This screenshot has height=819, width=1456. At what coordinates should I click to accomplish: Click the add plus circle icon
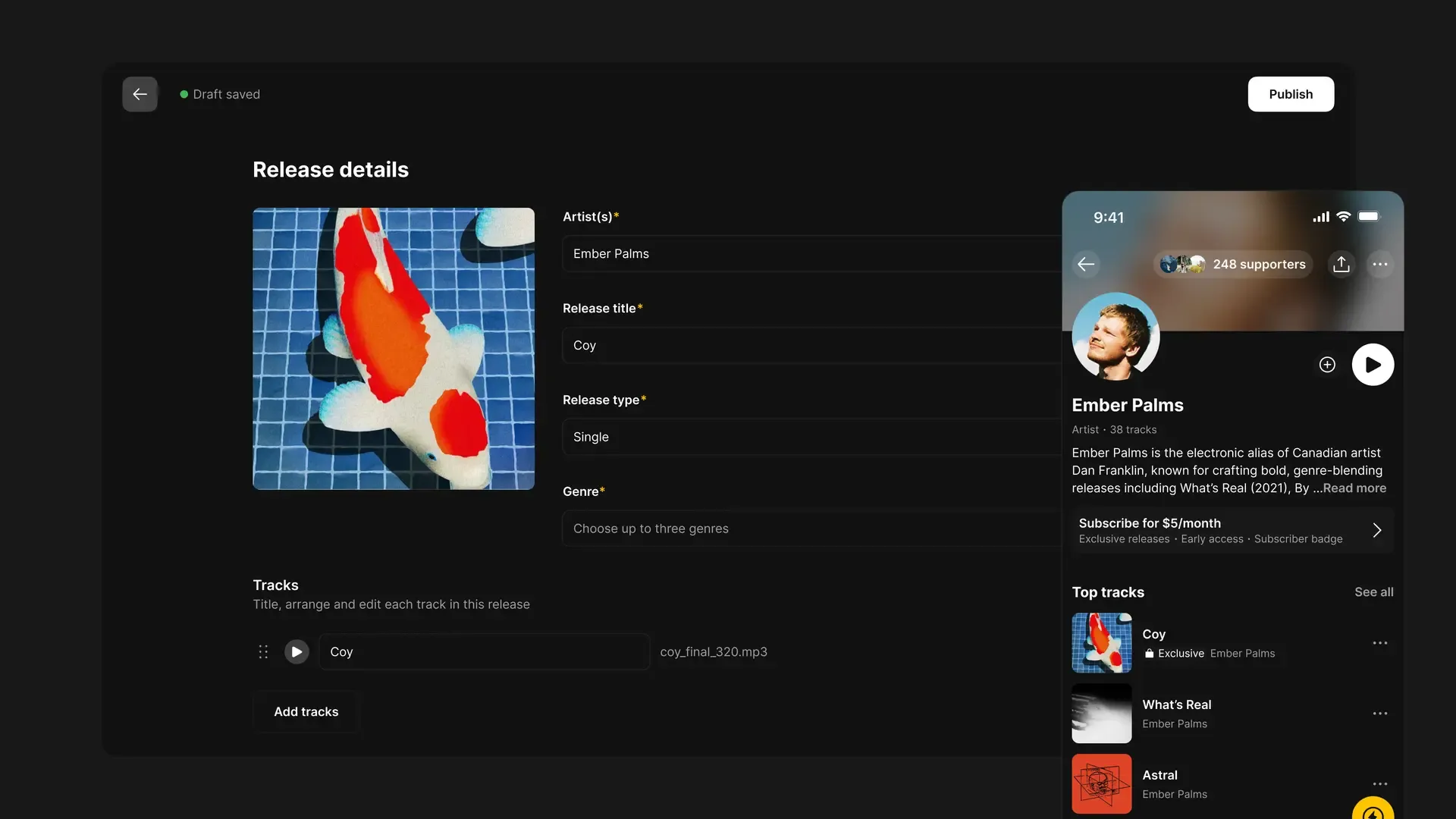[1327, 365]
